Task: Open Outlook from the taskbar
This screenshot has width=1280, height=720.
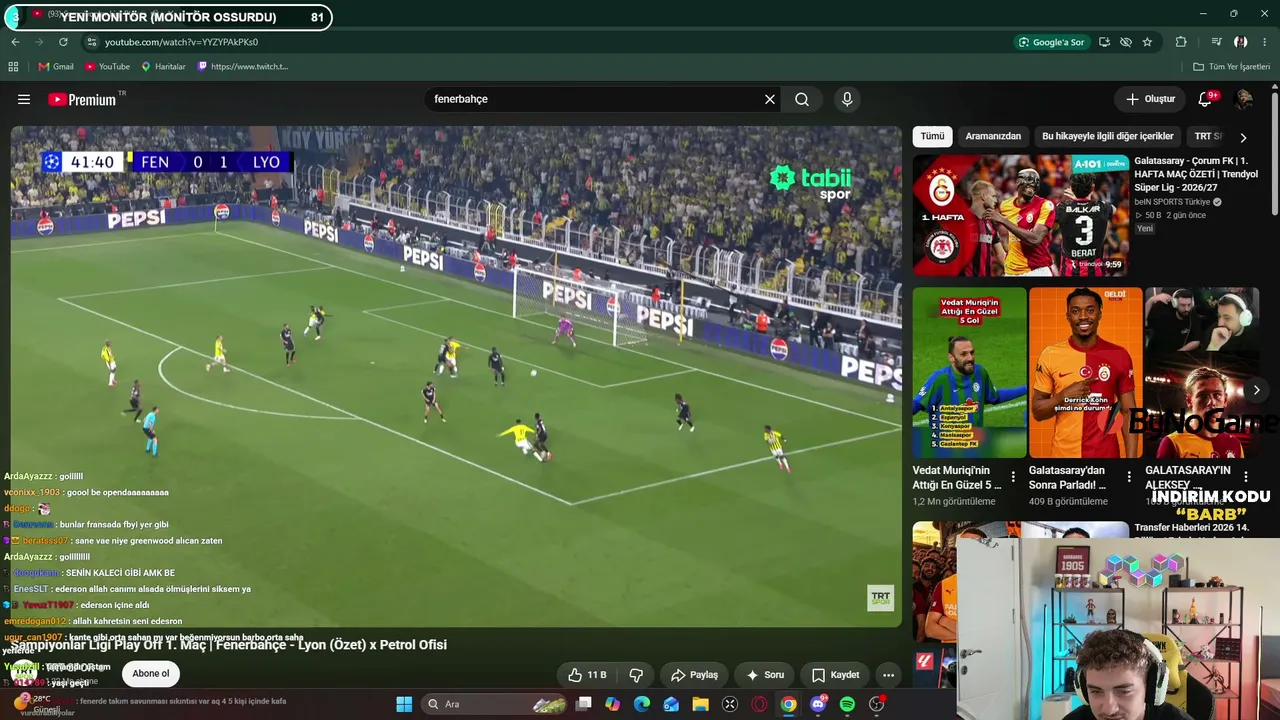Action: point(671,704)
